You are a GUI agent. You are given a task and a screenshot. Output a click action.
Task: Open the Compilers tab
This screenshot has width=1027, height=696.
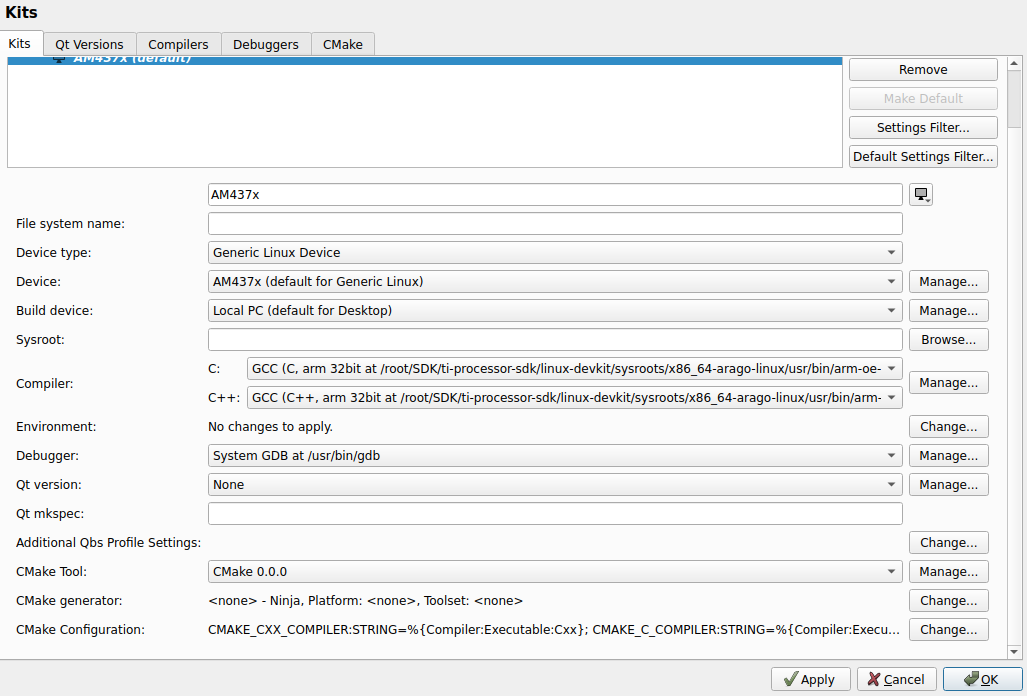pos(178,44)
